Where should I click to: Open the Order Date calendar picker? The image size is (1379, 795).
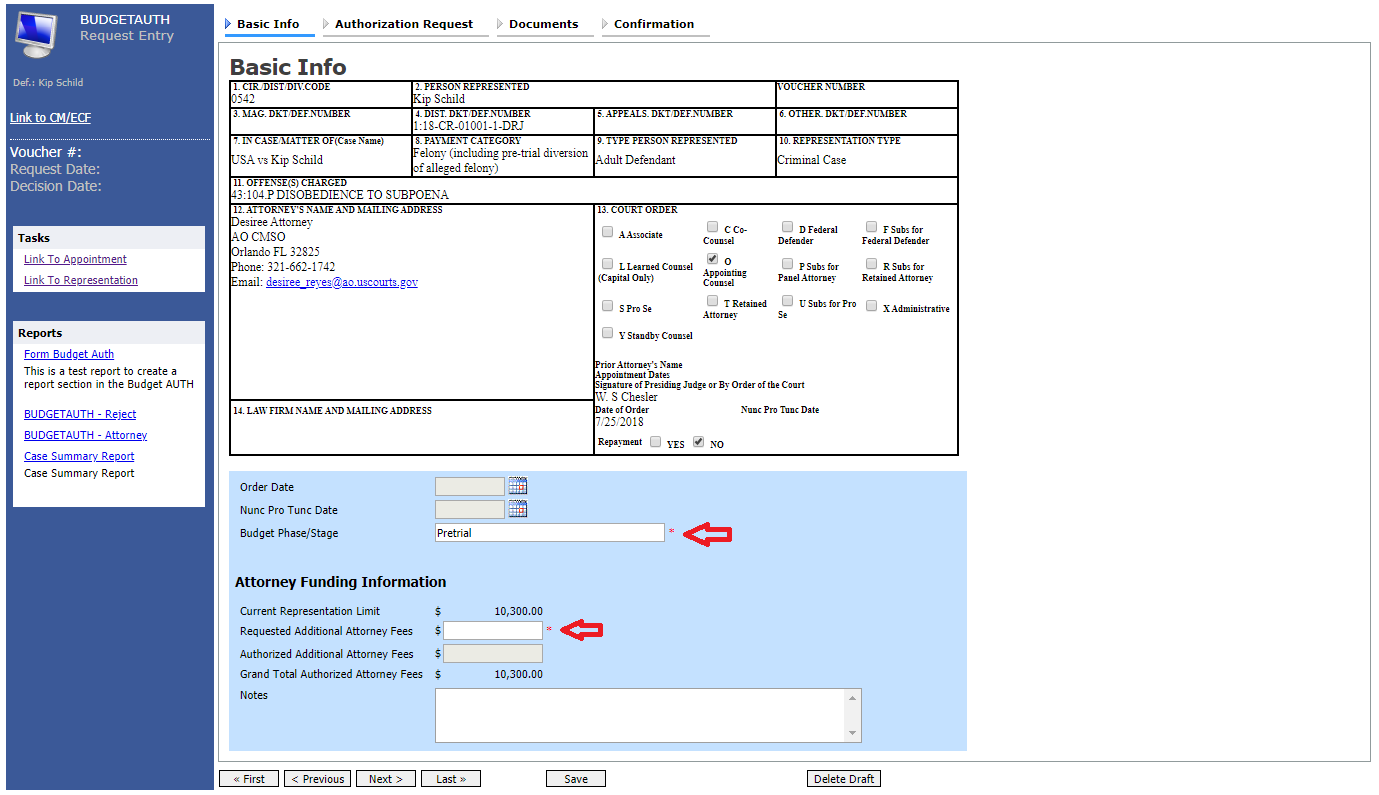pos(517,487)
